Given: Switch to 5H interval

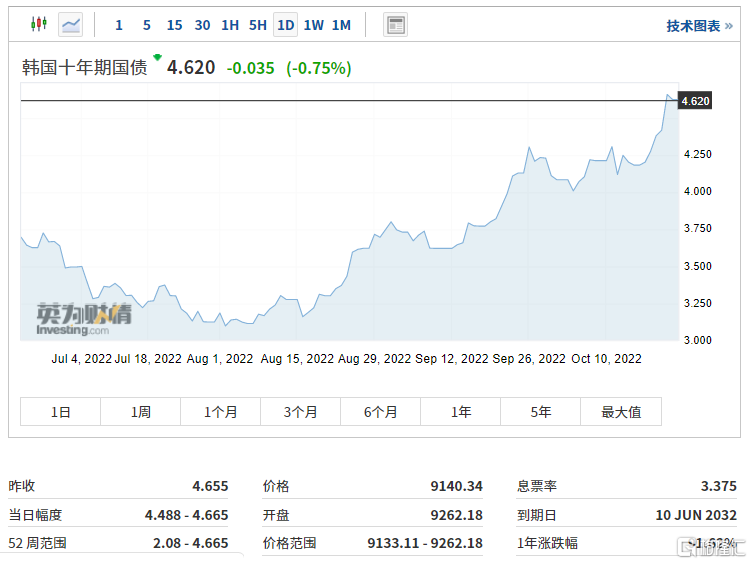Looking at the screenshot, I should click(x=258, y=25).
